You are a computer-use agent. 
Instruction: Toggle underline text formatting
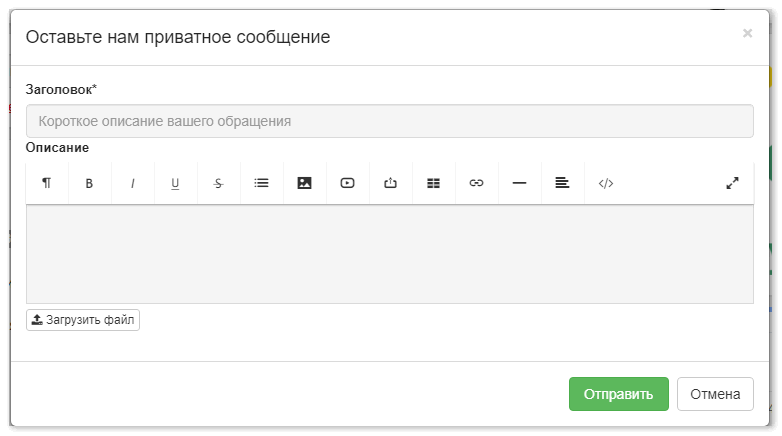tap(175, 183)
